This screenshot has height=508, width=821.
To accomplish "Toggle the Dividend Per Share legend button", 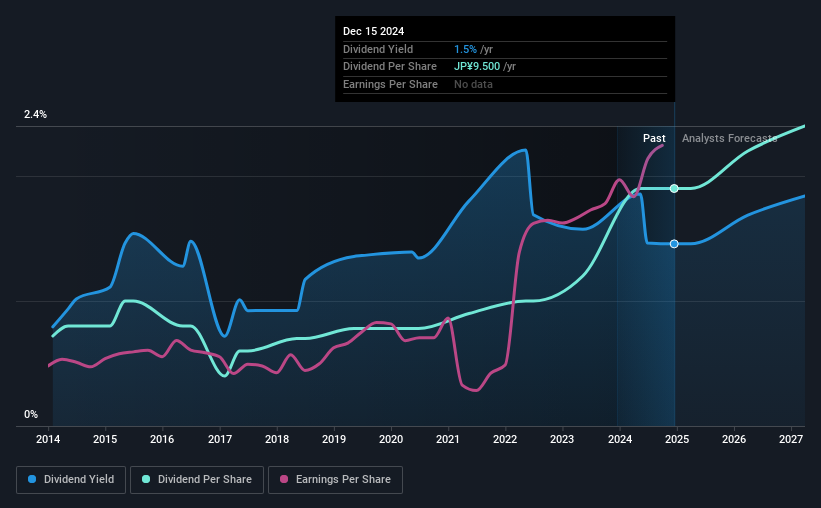I will coord(197,480).
